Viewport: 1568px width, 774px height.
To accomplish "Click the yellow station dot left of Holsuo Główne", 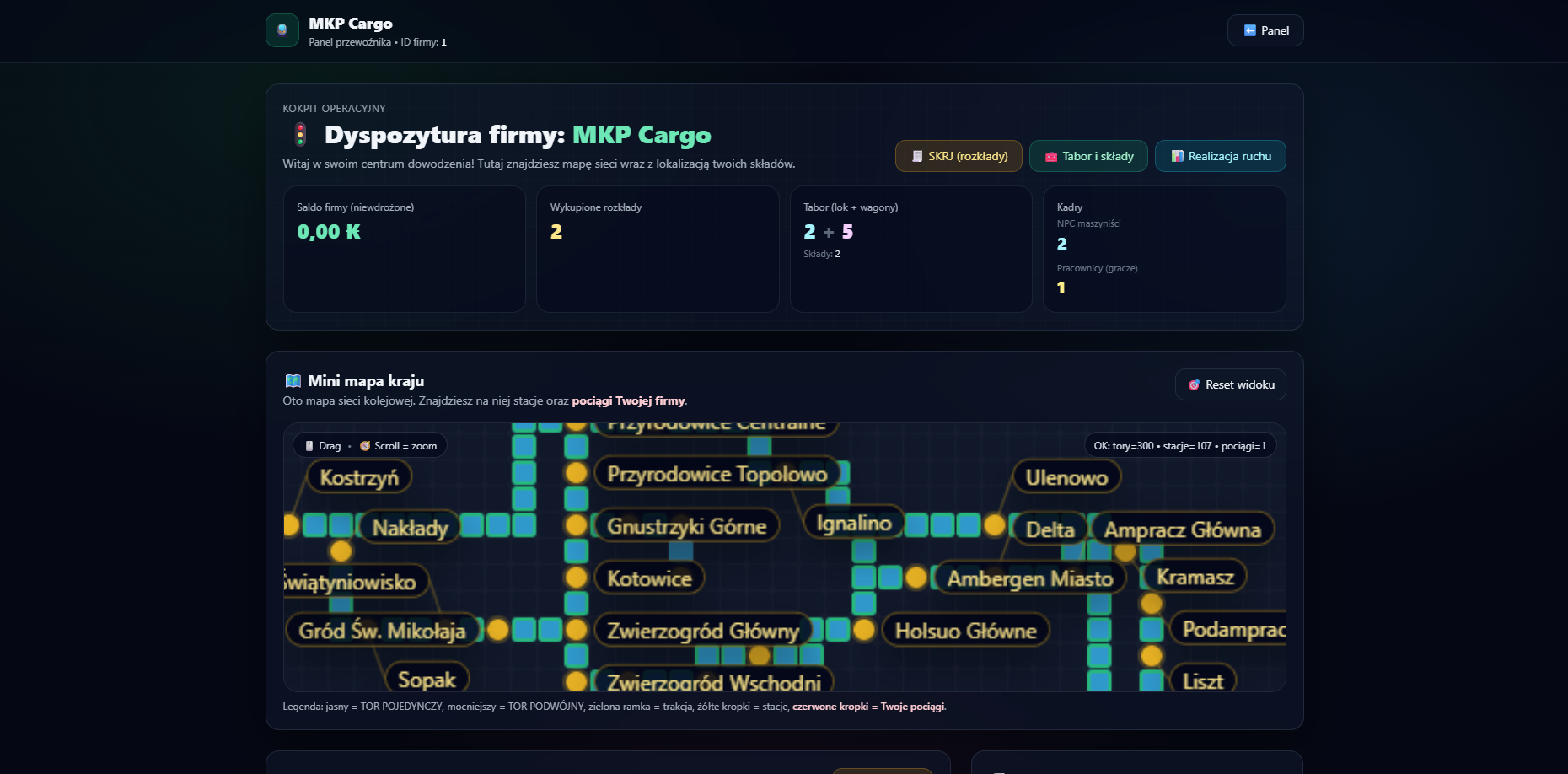I will pyautogui.click(x=863, y=630).
